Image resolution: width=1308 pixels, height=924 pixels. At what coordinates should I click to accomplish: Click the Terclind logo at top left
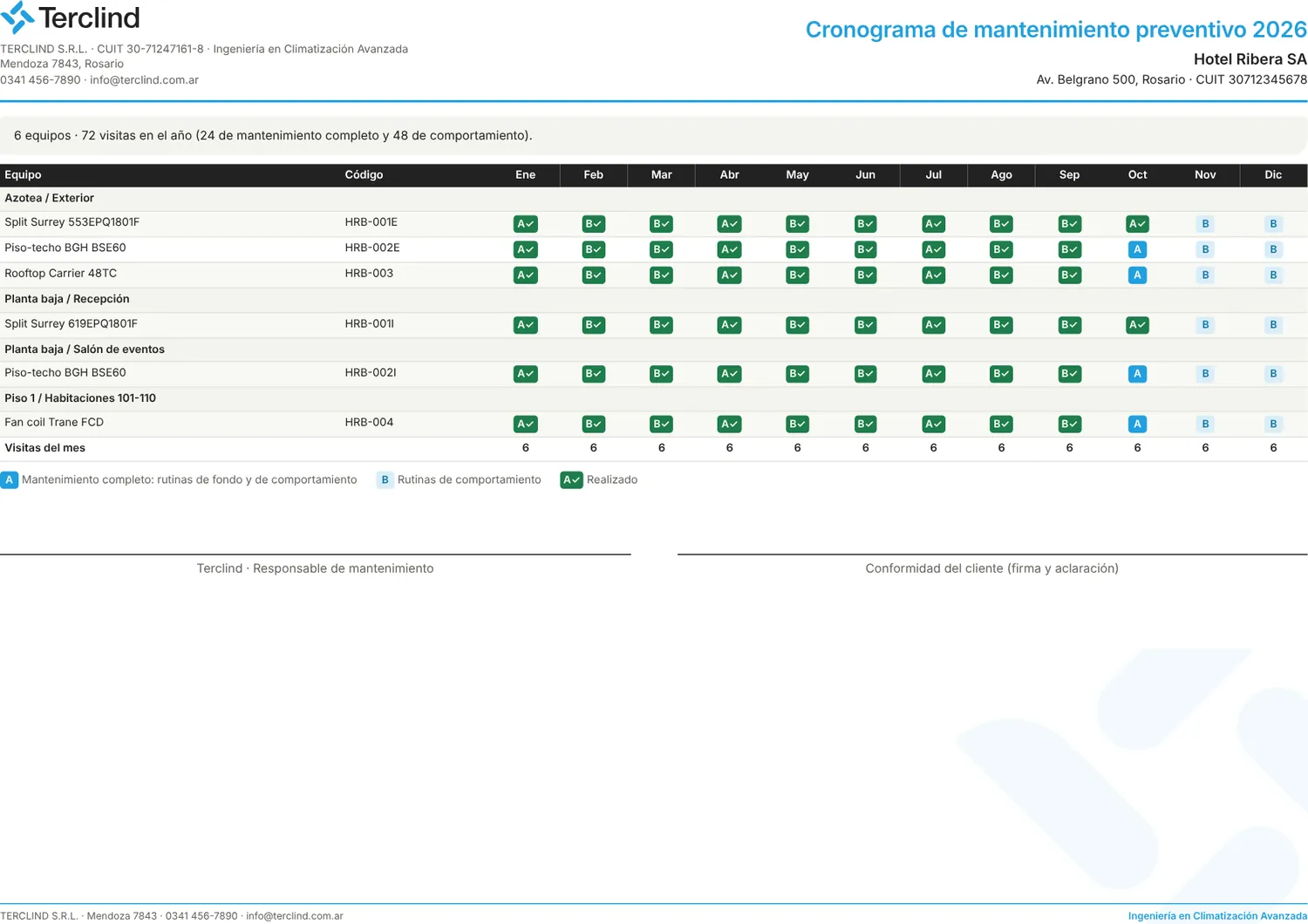click(x=71, y=18)
